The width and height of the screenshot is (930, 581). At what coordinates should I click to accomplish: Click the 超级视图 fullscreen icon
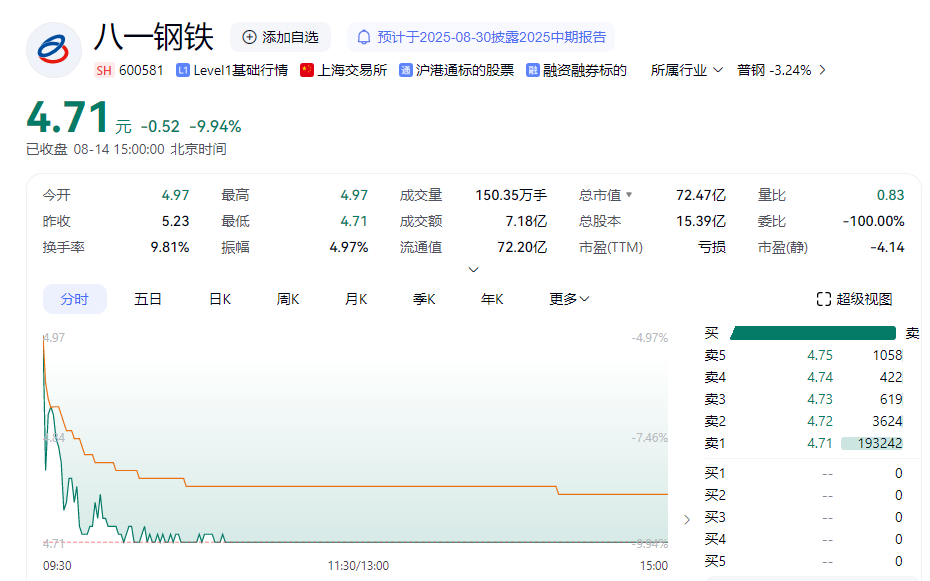click(x=824, y=299)
